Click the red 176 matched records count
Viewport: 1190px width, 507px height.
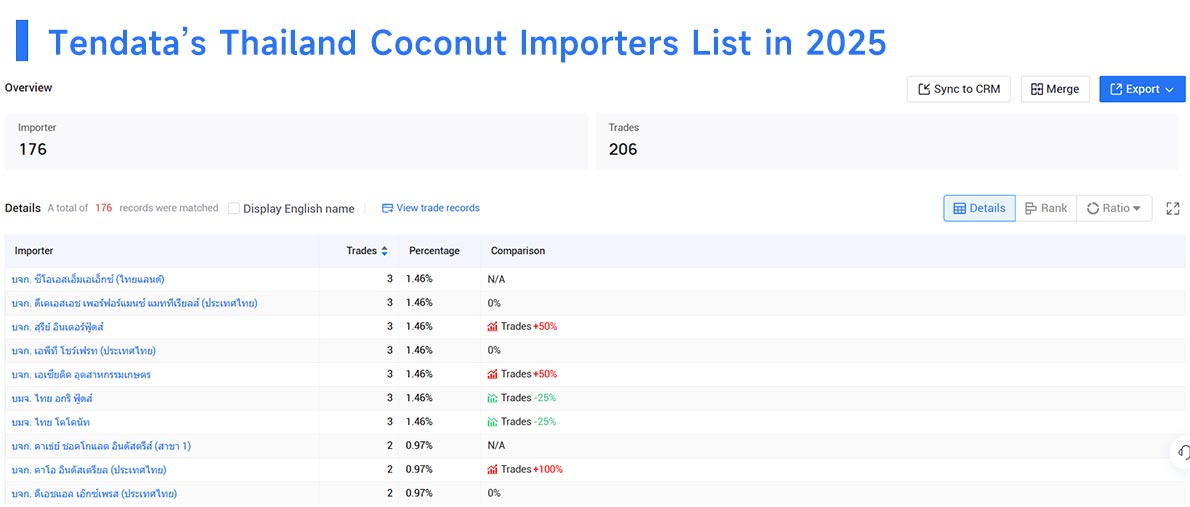coord(103,208)
